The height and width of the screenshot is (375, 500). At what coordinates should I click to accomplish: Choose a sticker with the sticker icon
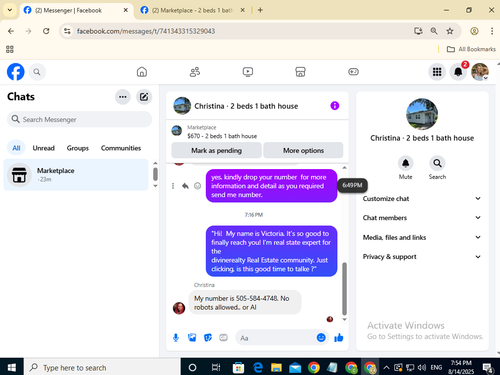coord(208,338)
